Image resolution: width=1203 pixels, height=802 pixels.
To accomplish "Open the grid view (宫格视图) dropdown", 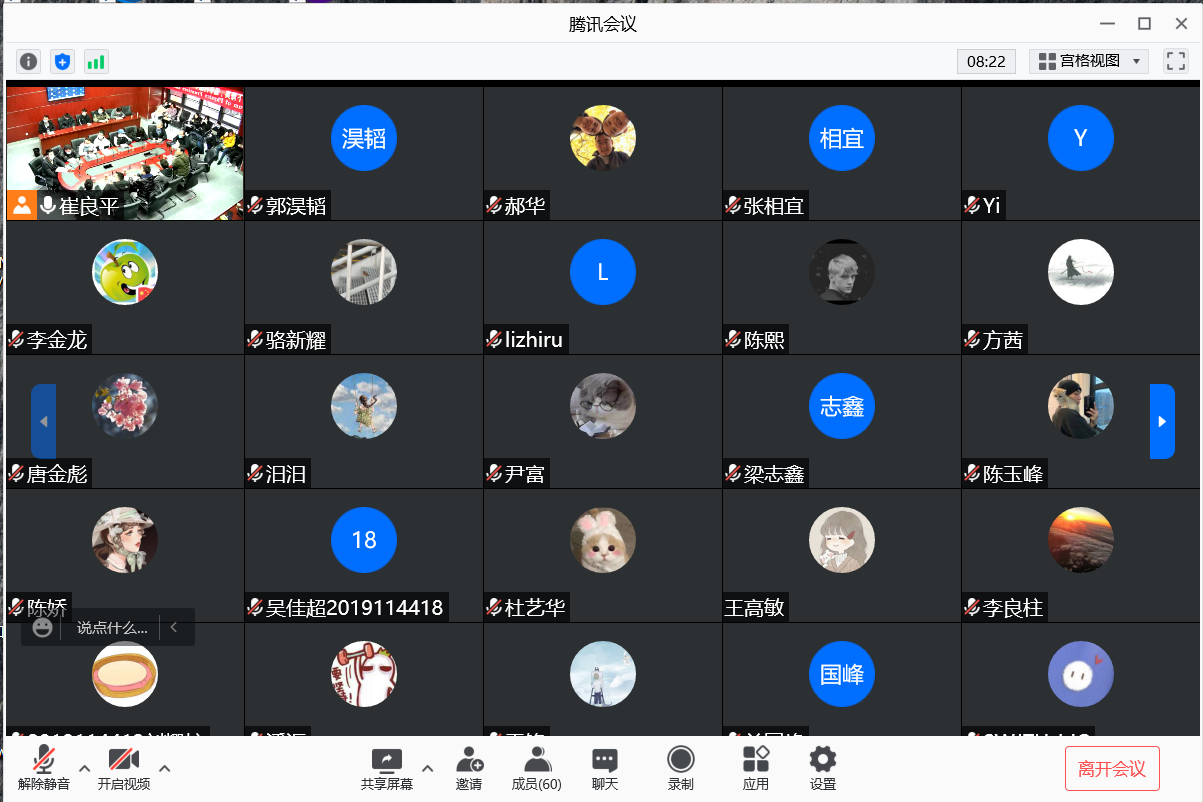I will click(1089, 61).
